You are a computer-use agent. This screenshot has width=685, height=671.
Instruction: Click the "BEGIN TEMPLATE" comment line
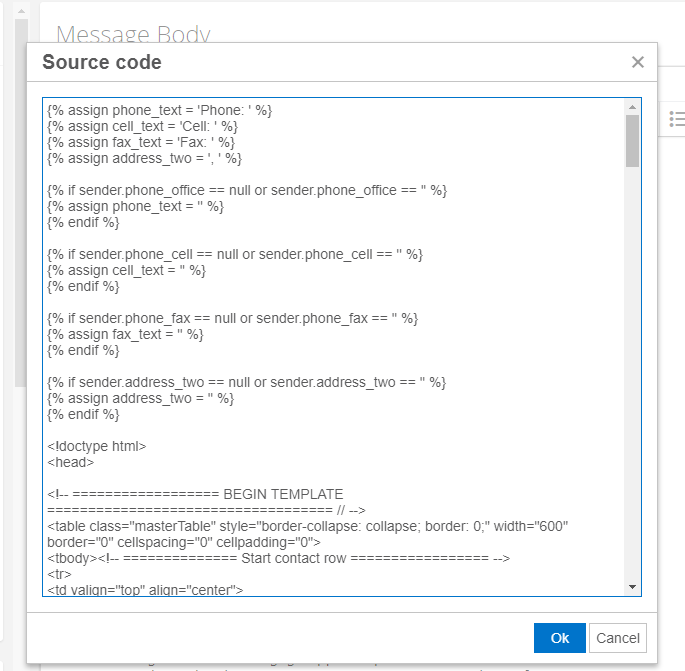click(x=195, y=495)
